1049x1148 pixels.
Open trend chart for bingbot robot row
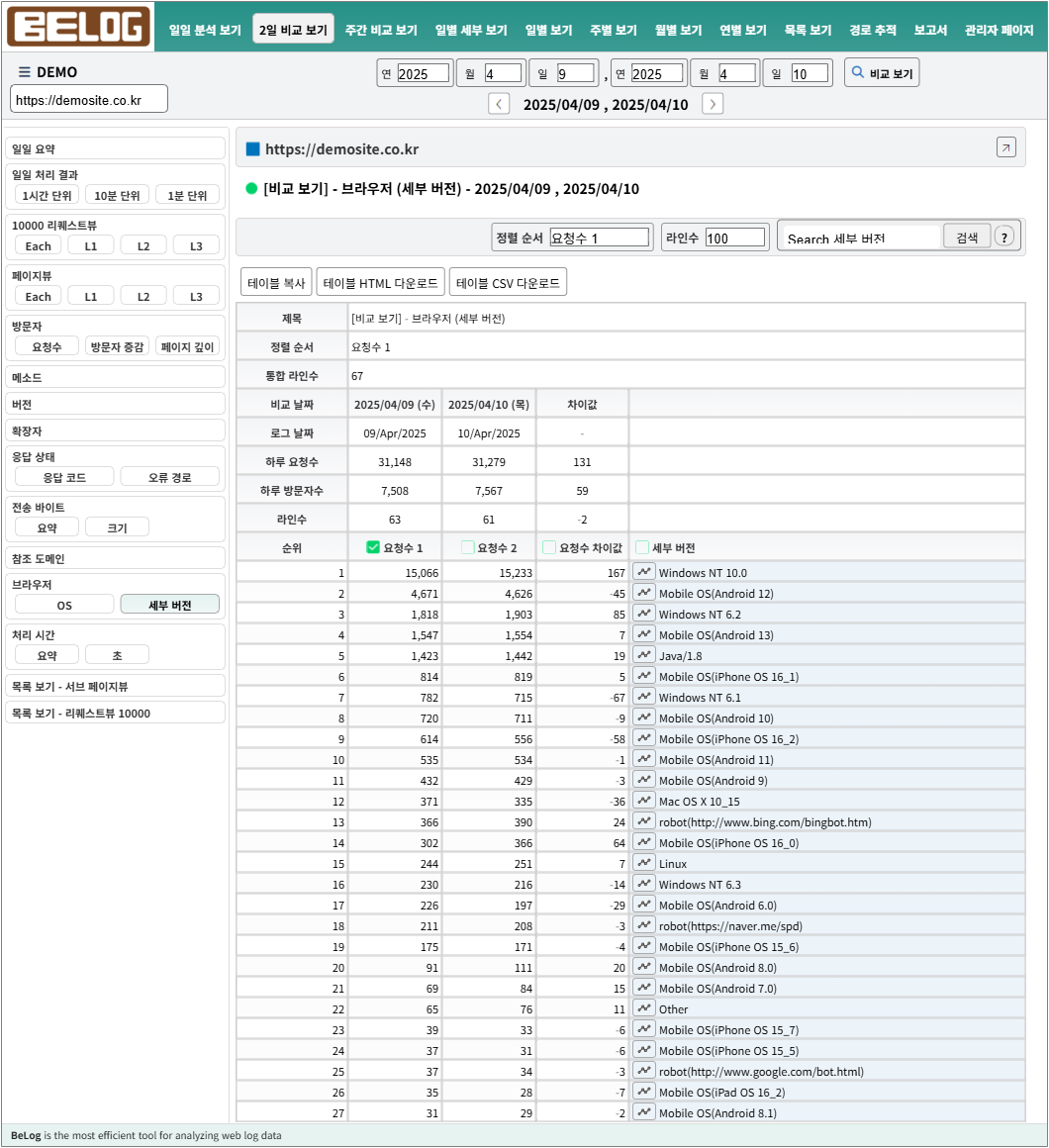click(643, 821)
